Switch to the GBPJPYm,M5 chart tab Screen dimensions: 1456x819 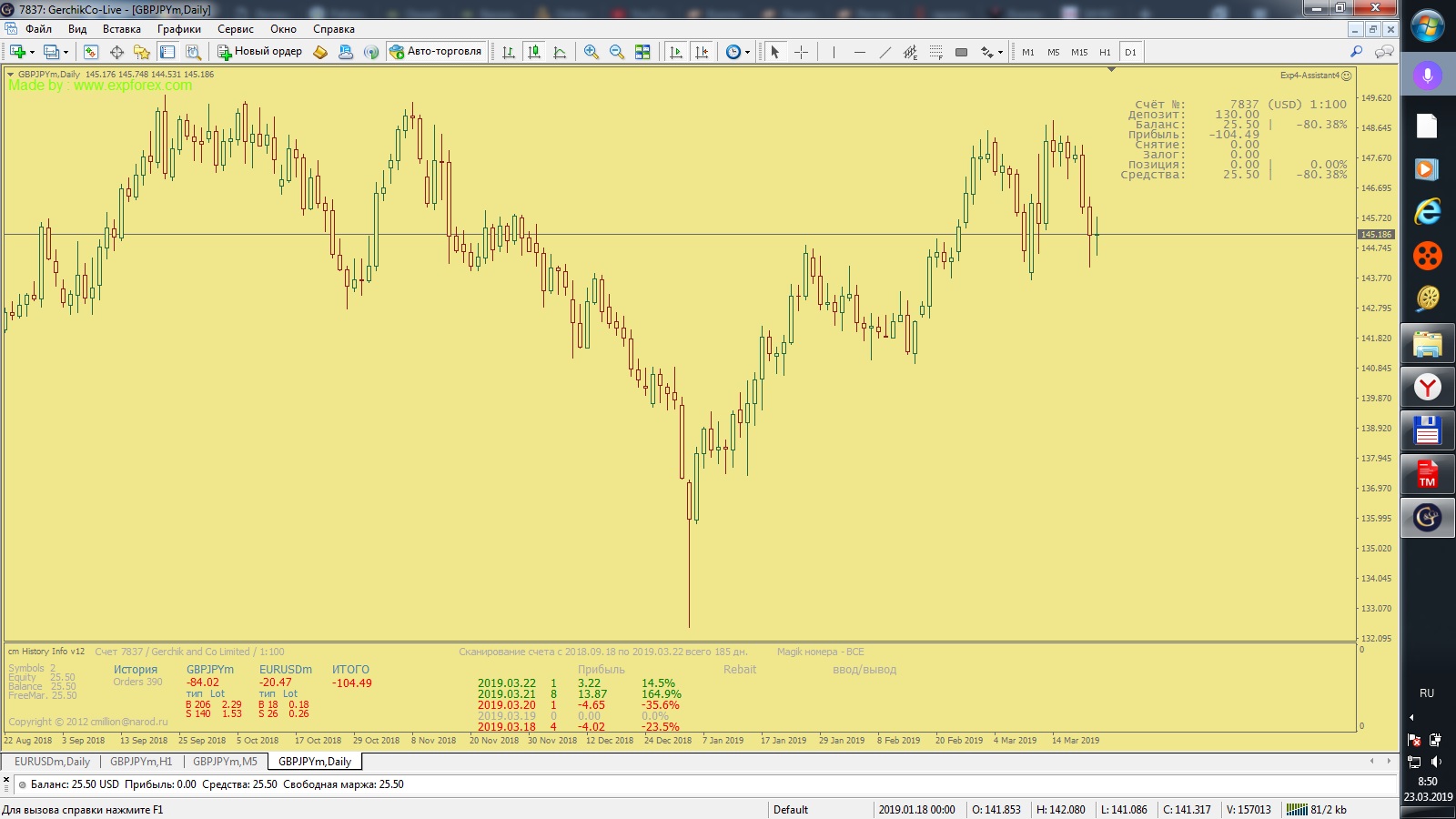225,762
